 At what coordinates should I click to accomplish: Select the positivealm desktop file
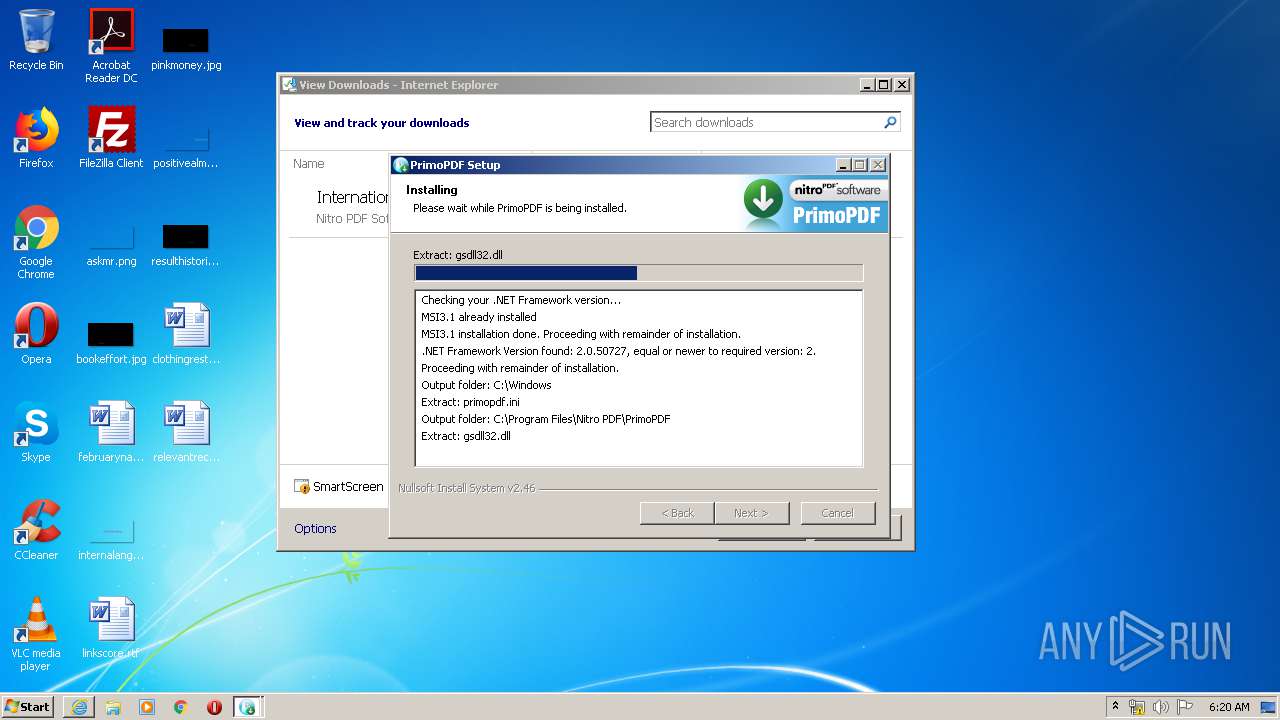(186, 145)
